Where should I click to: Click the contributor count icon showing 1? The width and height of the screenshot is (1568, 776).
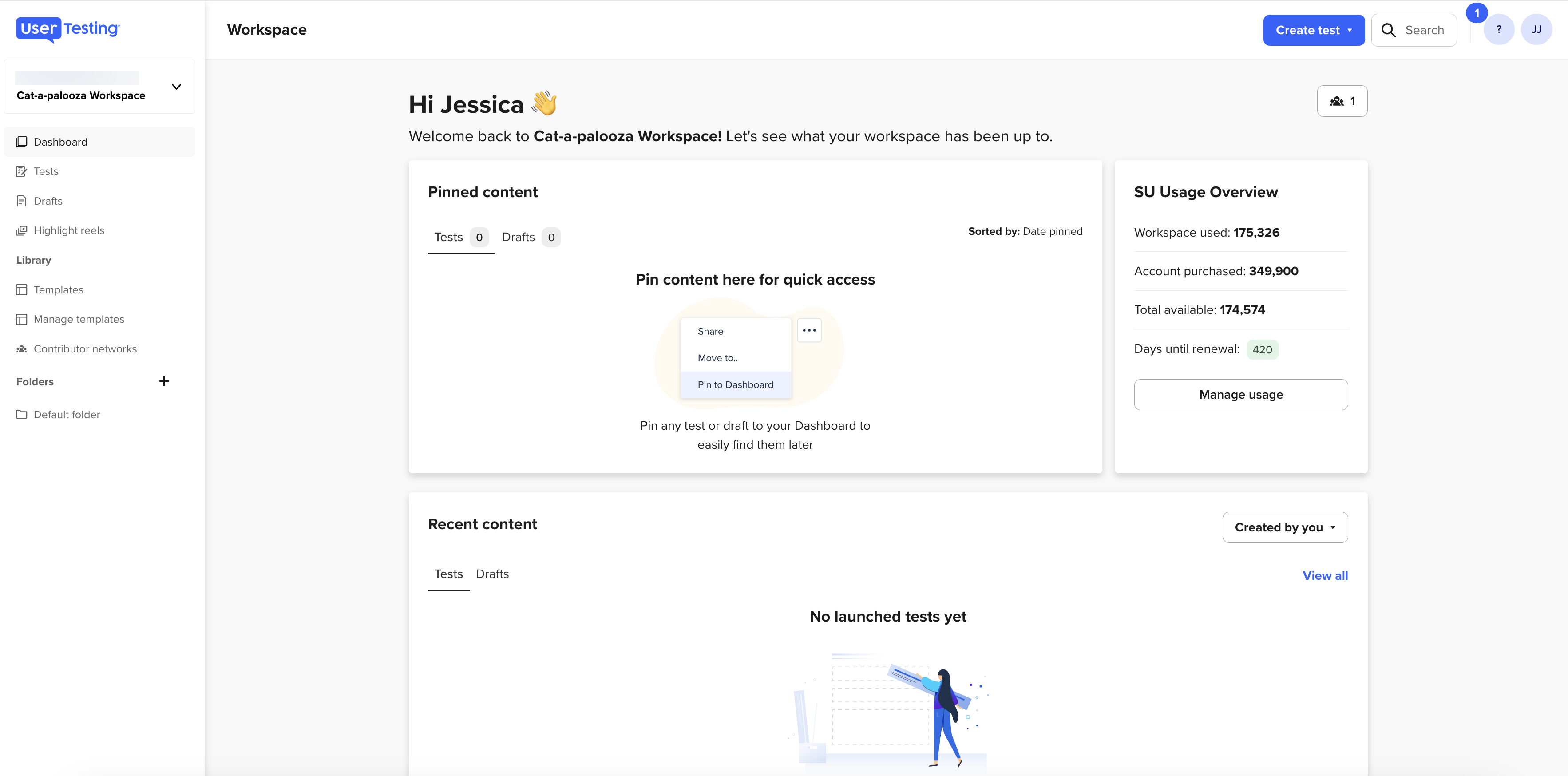1342,100
